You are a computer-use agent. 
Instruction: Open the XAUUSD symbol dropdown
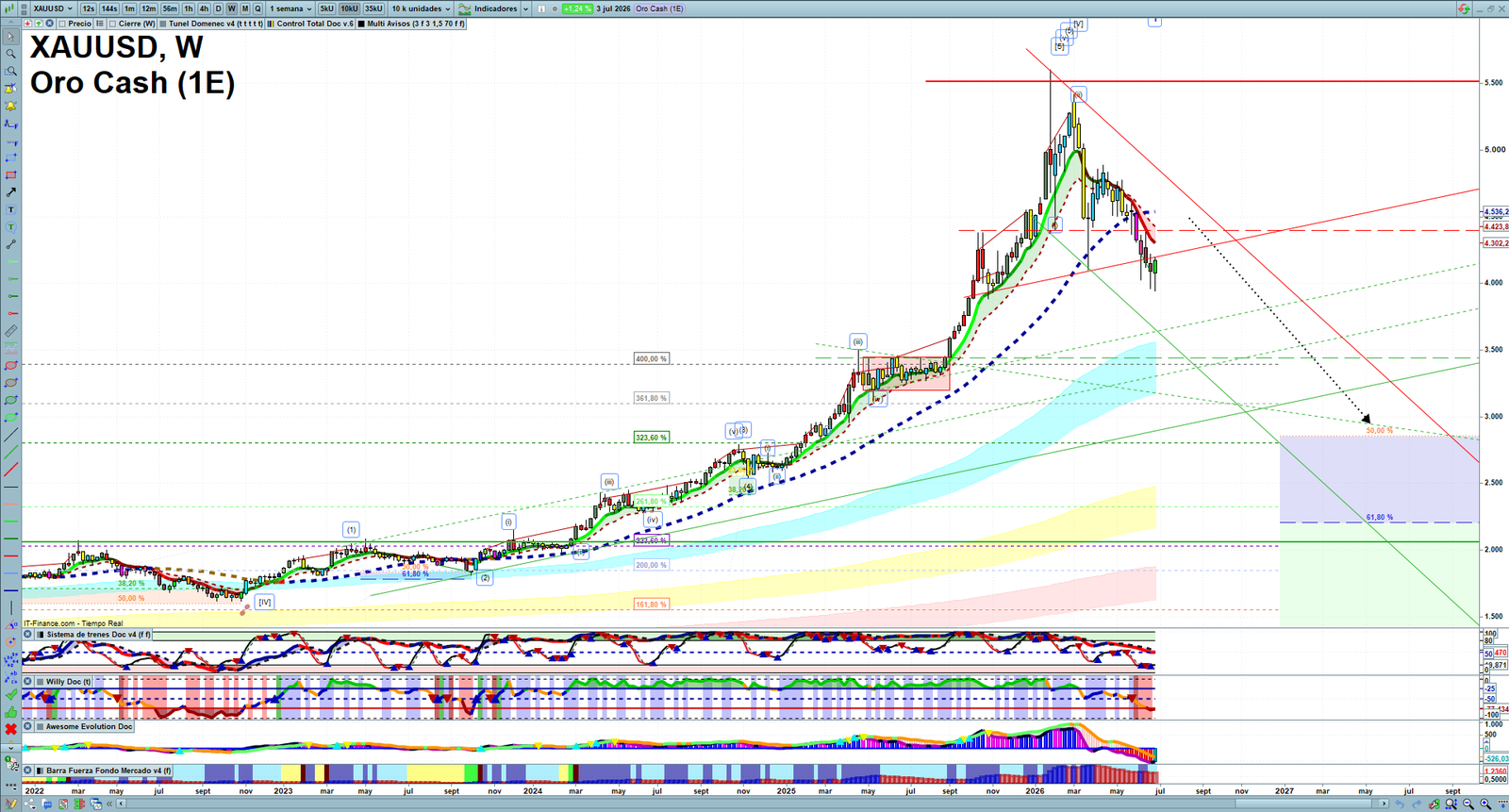coord(53,8)
